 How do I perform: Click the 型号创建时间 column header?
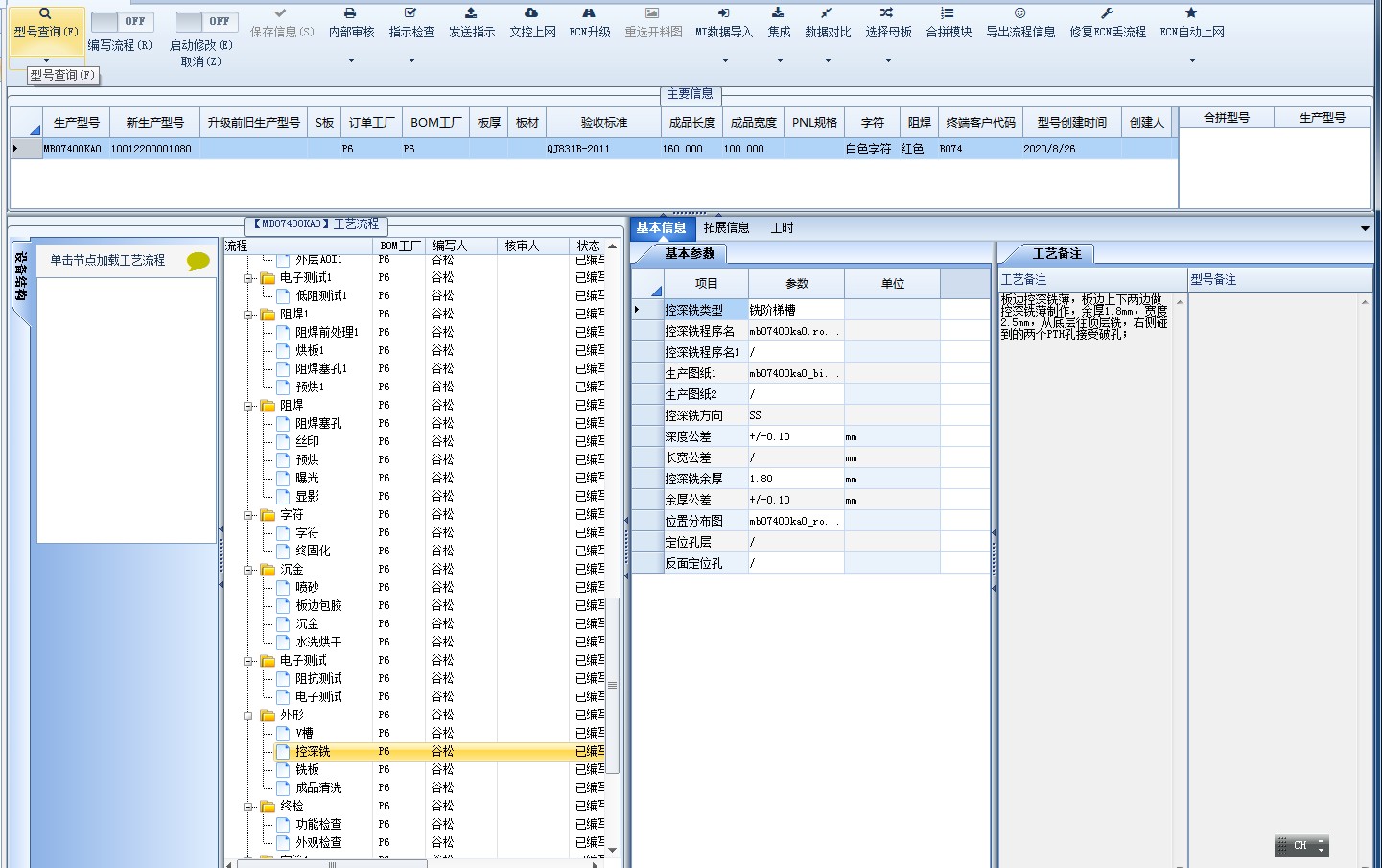click(x=1071, y=123)
